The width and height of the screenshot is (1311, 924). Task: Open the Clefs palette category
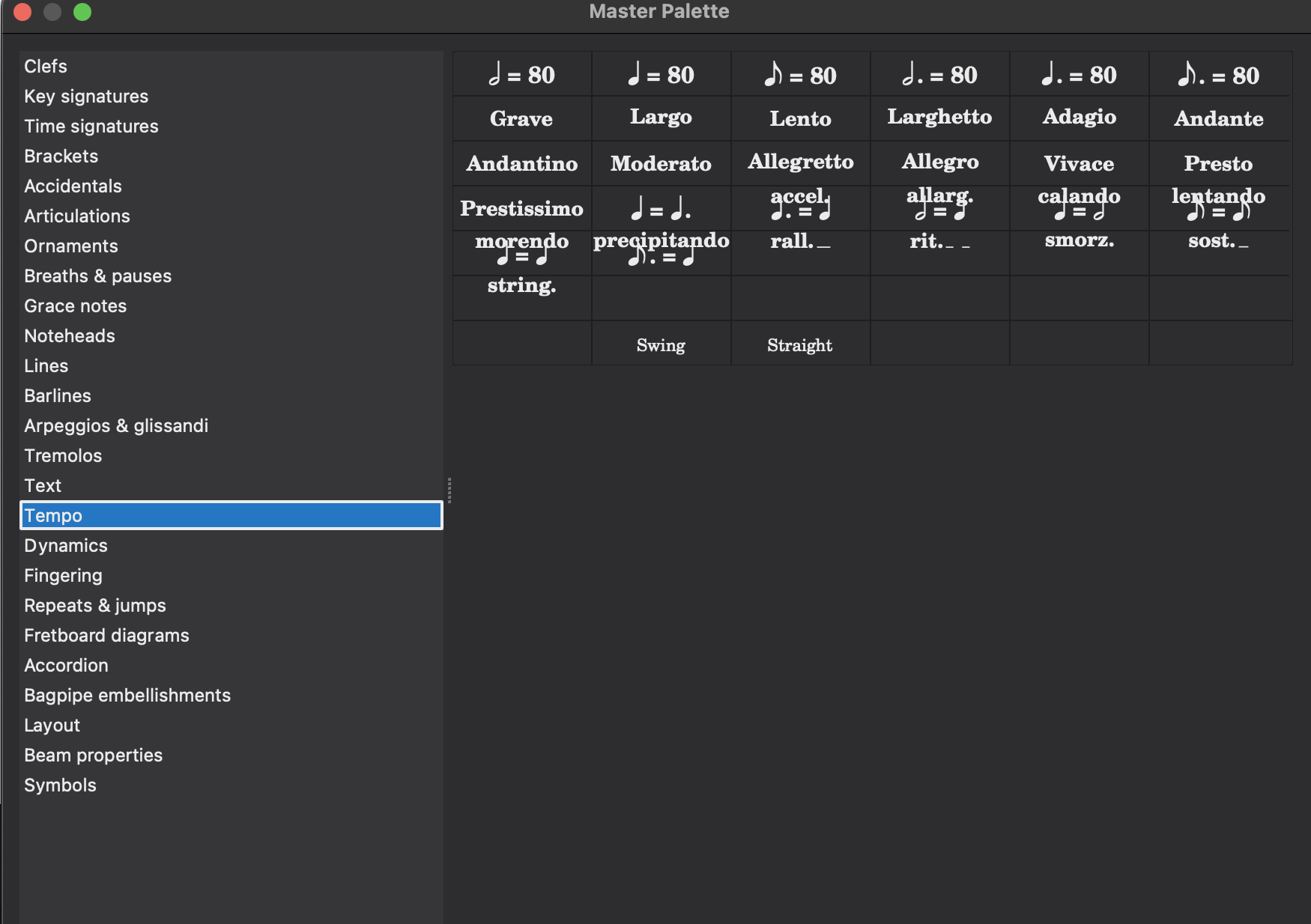[x=46, y=66]
